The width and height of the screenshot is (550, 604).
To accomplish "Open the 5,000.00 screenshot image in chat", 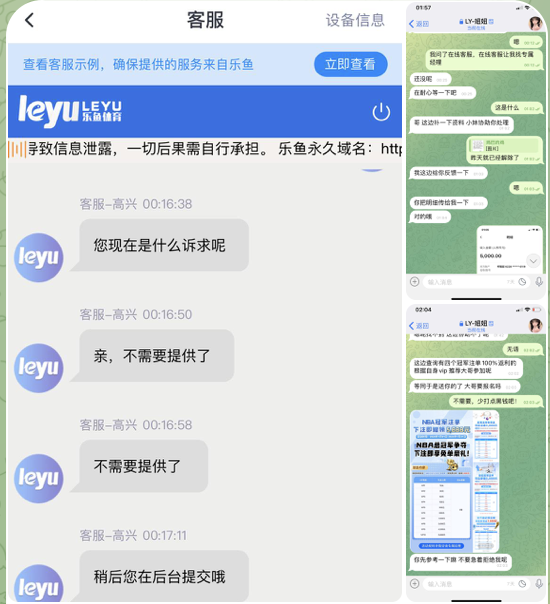I will [509, 250].
